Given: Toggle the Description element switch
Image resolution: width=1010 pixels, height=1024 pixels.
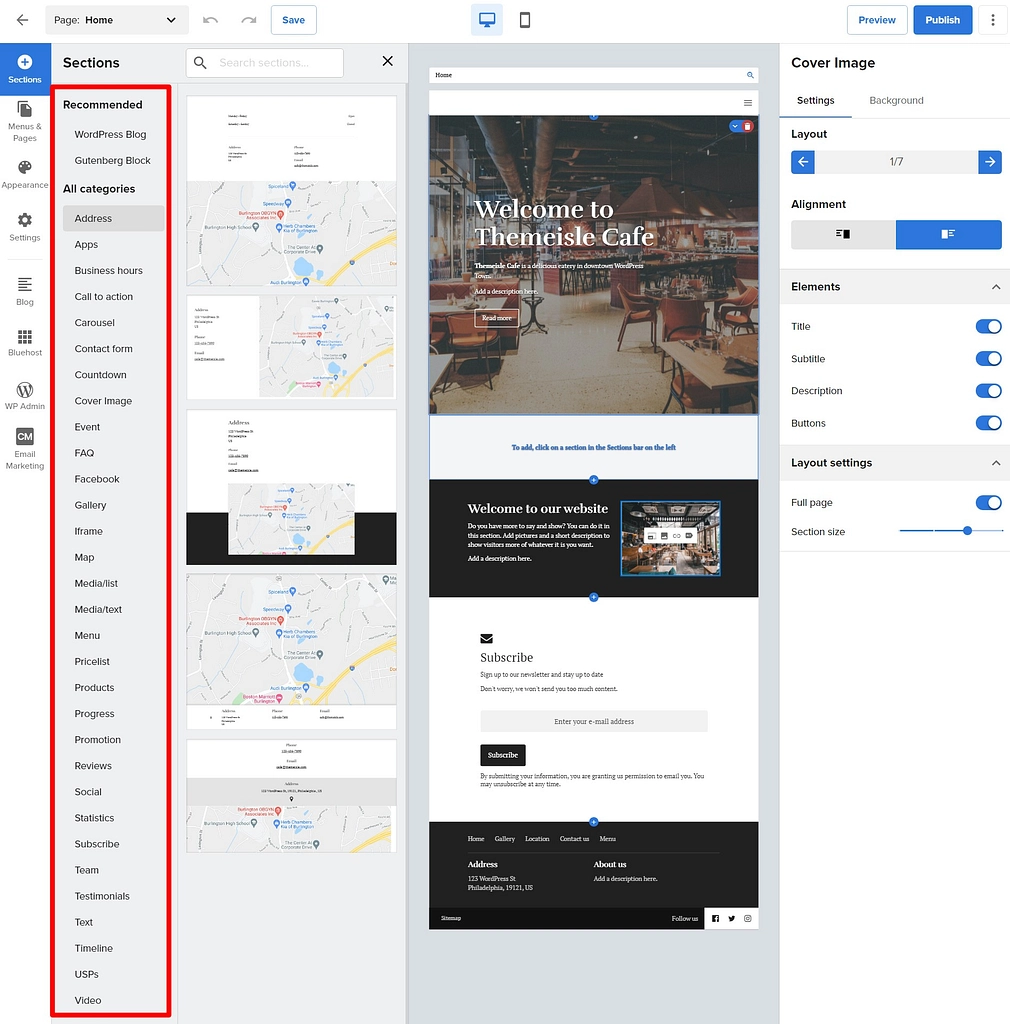Looking at the screenshot, I should [988, 391].
